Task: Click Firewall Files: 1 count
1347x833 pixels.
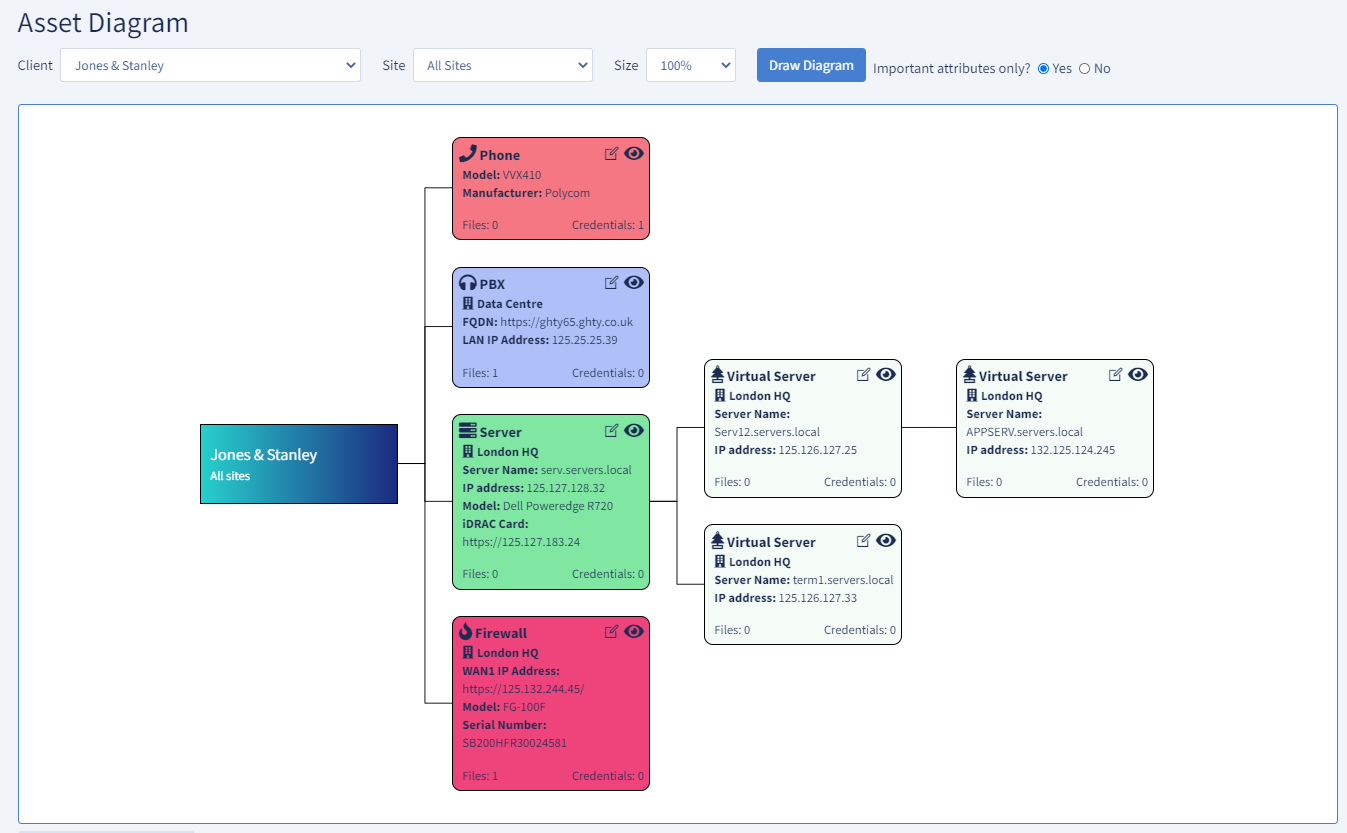Action: pyautogui.click(x=480, y=776)
